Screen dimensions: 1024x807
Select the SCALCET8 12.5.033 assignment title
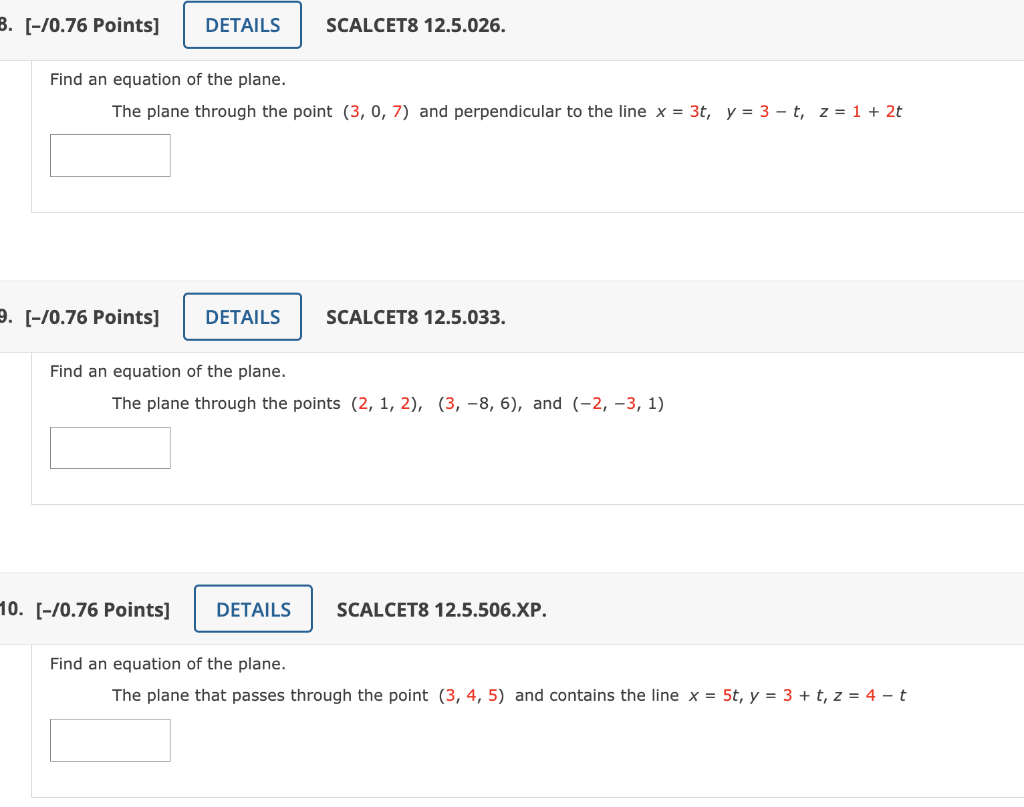pyautogui.click(x=416, y=317)
